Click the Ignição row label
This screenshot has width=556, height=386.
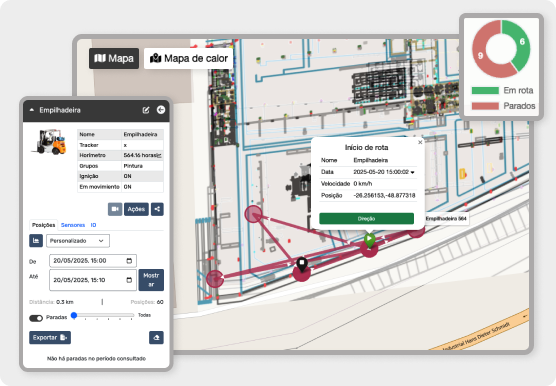pos(89,176)
